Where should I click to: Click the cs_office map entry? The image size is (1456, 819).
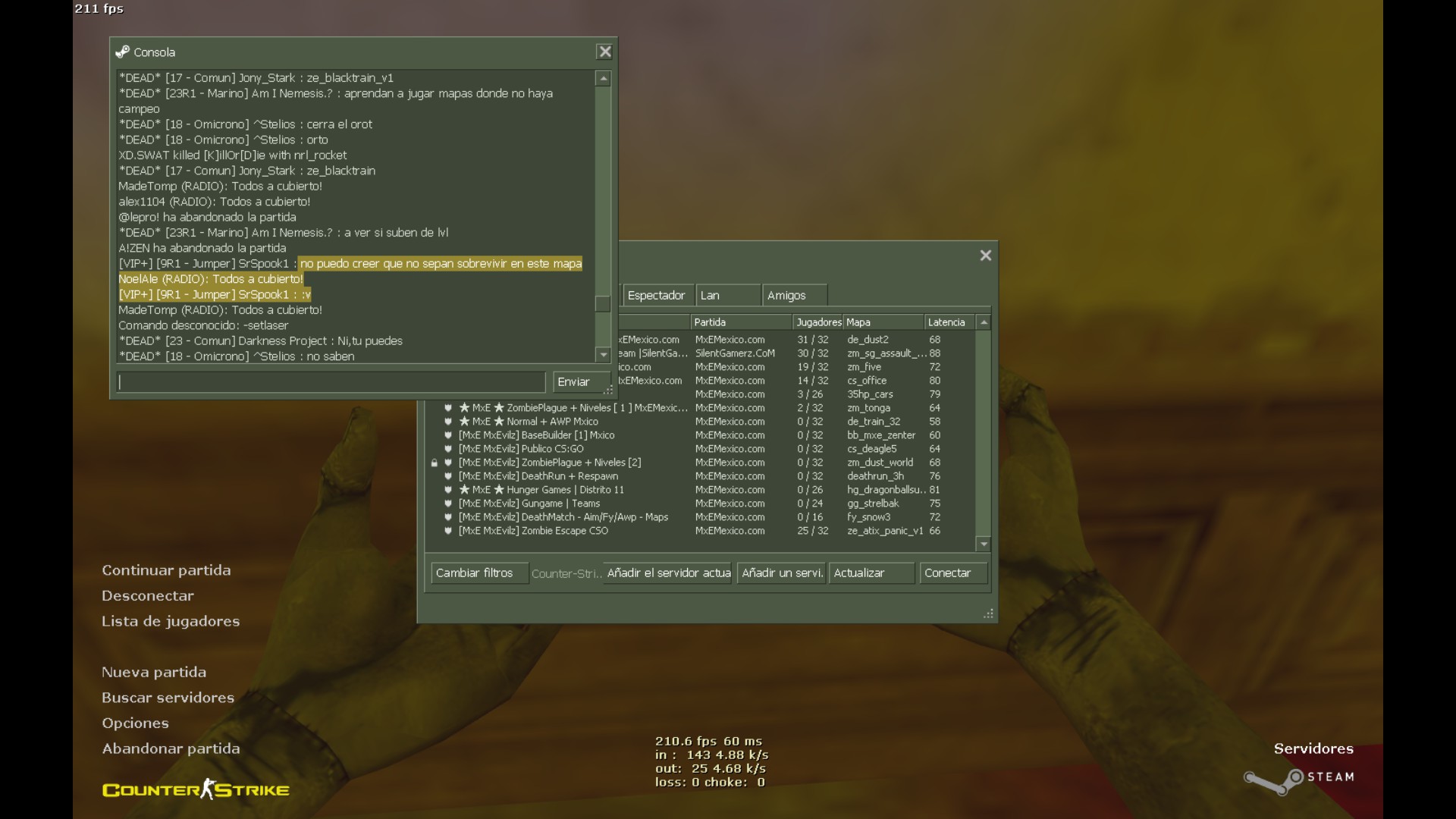[x=867, y=381]
